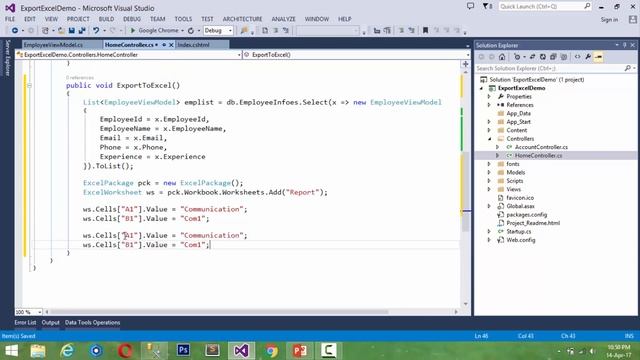Save the current file with toolbar icon
Viewport: 640px width, 360px height.
pyautogui.click(x=71, y=31)
